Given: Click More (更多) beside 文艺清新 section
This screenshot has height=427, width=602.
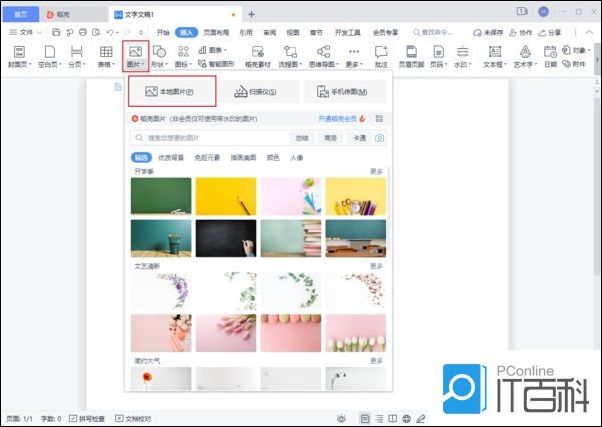Looking at the screenshot, I should pyautogui.click(x=376, y=266).
